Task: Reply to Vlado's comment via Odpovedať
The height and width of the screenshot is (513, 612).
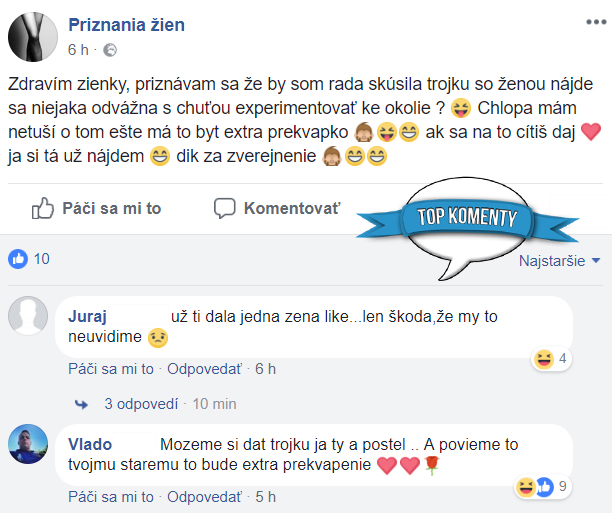Action: [x=205, y=497]
